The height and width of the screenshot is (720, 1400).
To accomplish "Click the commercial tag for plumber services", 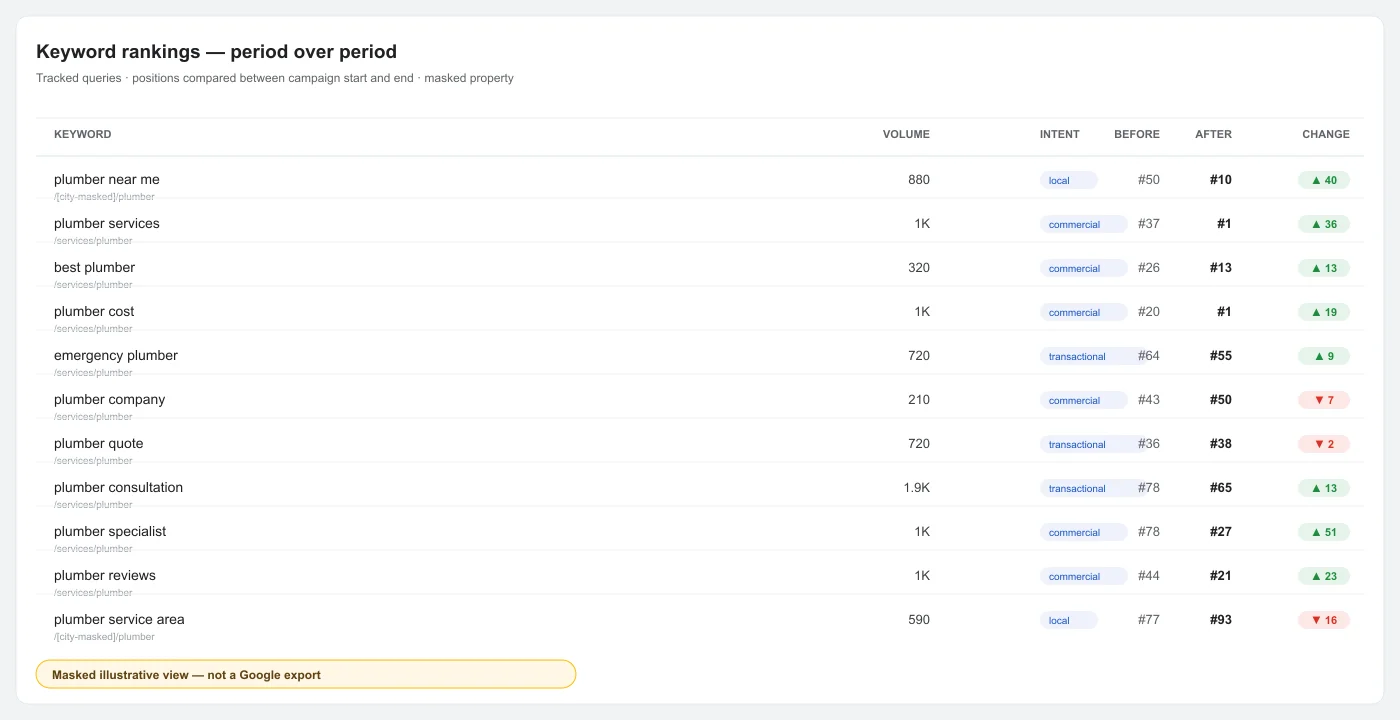I will [1084, 224].
